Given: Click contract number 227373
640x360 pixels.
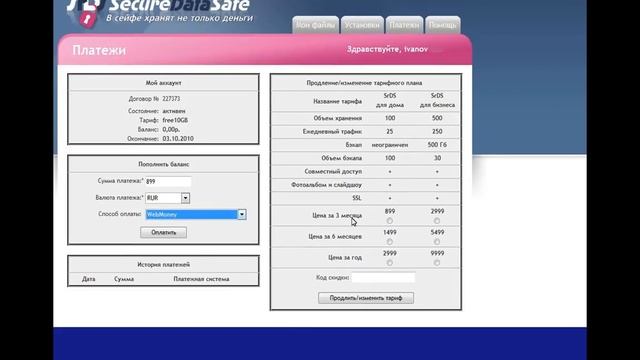Looking at the screenshot, I should 171,99.
